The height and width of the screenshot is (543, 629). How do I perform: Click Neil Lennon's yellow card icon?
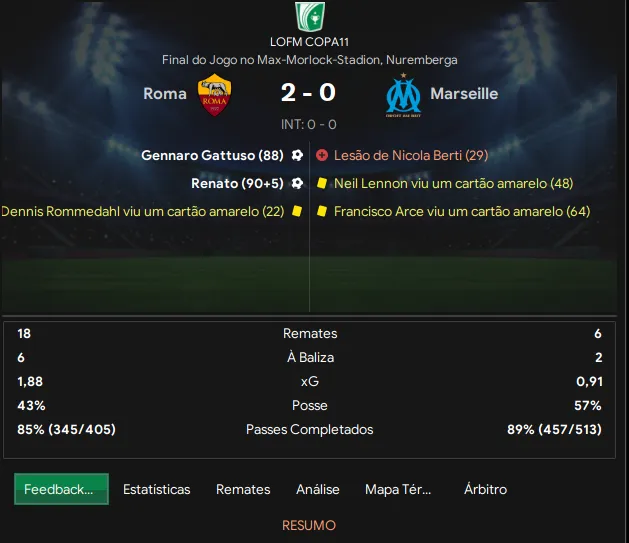[322, 184]
